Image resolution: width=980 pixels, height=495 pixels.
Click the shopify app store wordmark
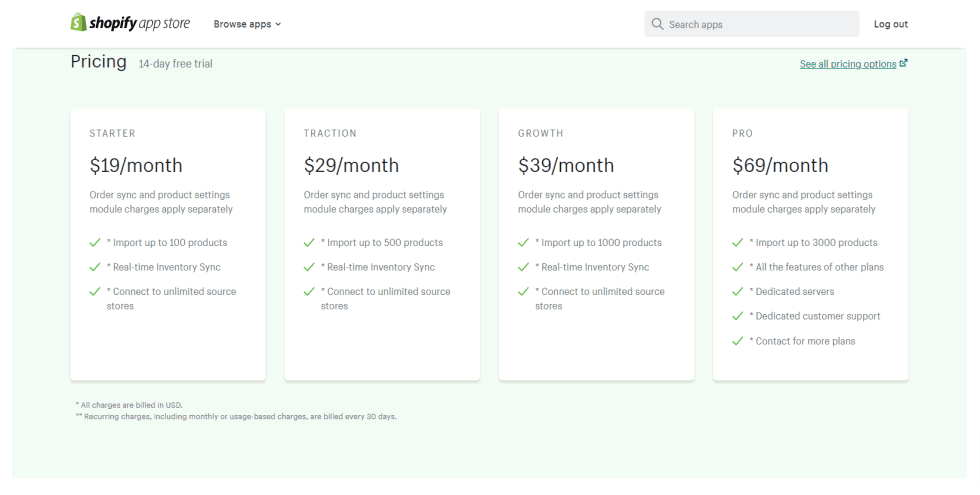point(139,24)
